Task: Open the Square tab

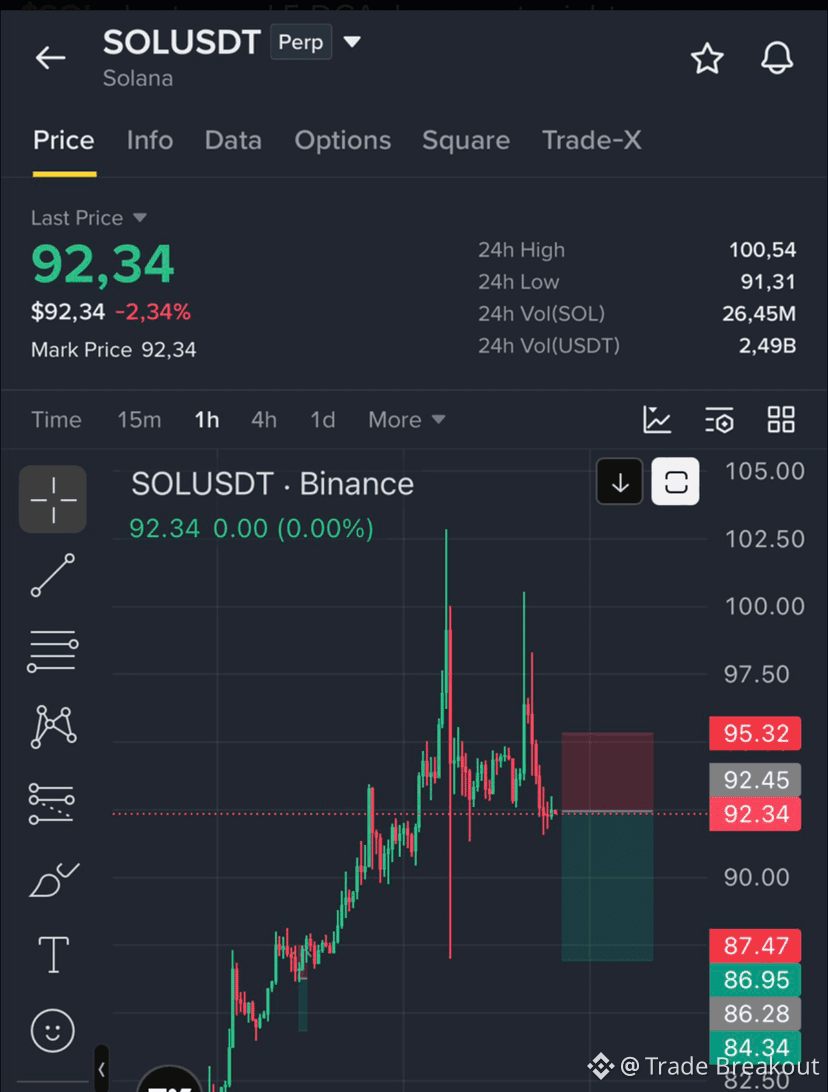Action: (x=466, y=141)
